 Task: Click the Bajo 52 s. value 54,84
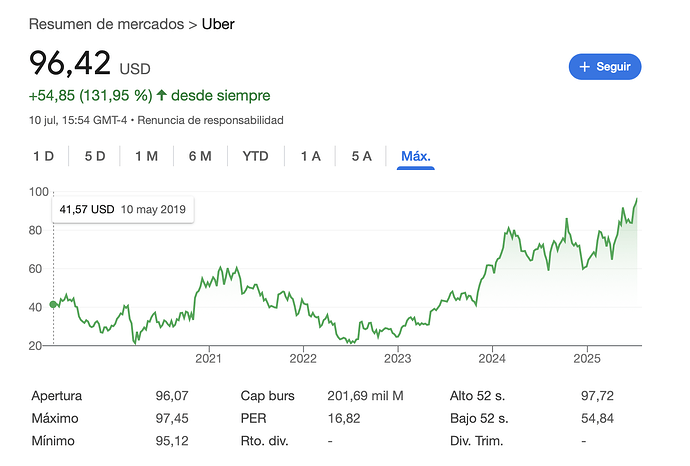click(597, 418)
